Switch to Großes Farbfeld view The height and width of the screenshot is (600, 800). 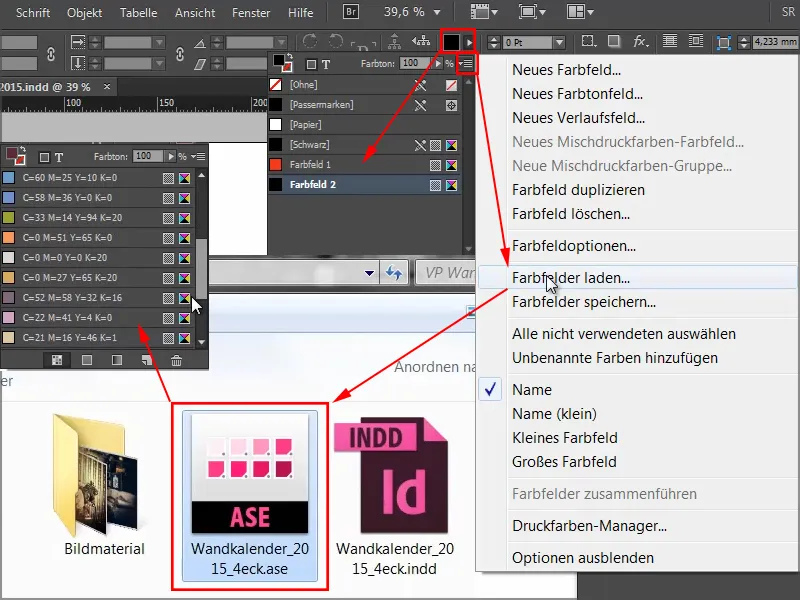564,462
